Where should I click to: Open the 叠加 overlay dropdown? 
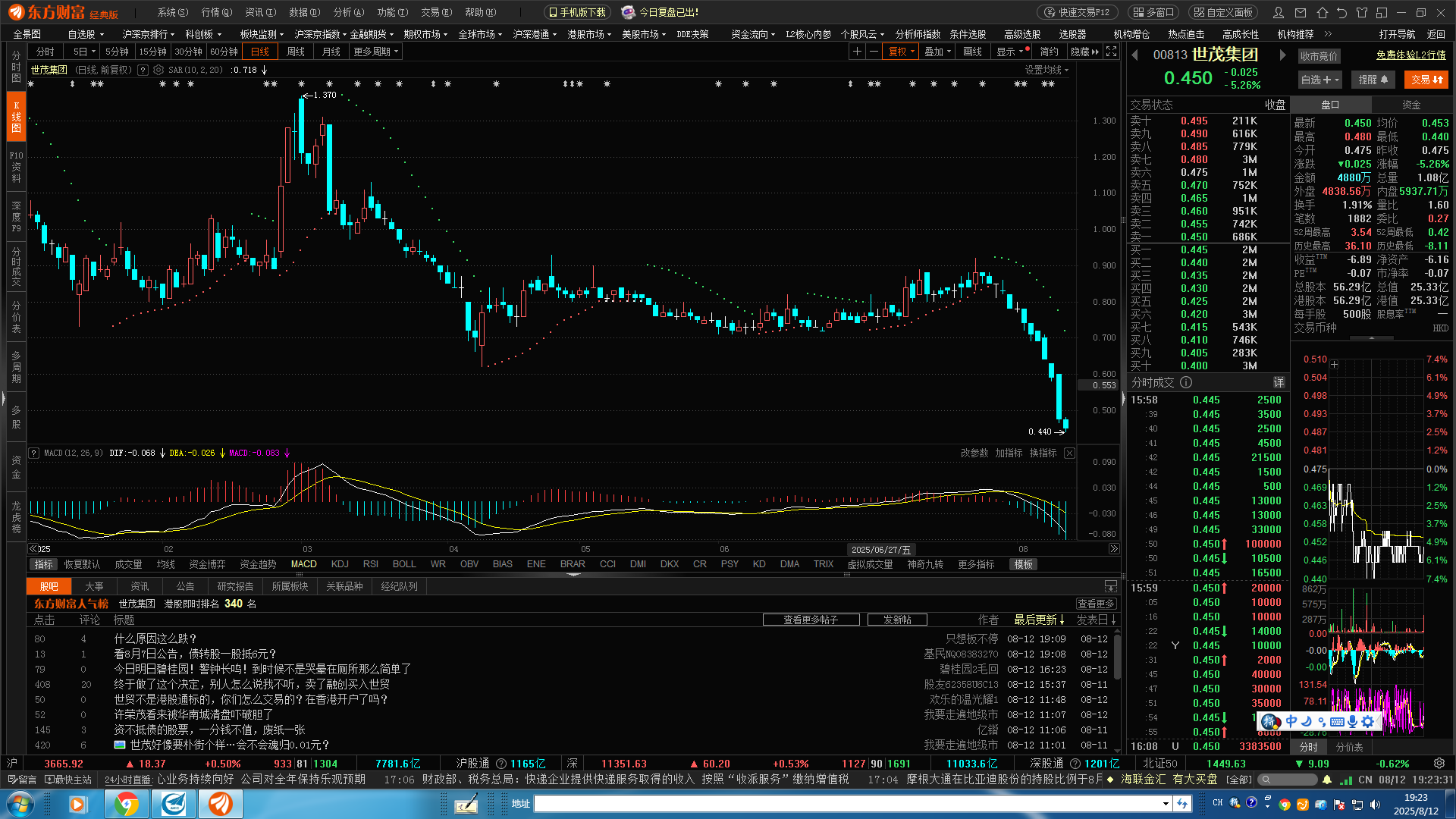tap(938, 52)
